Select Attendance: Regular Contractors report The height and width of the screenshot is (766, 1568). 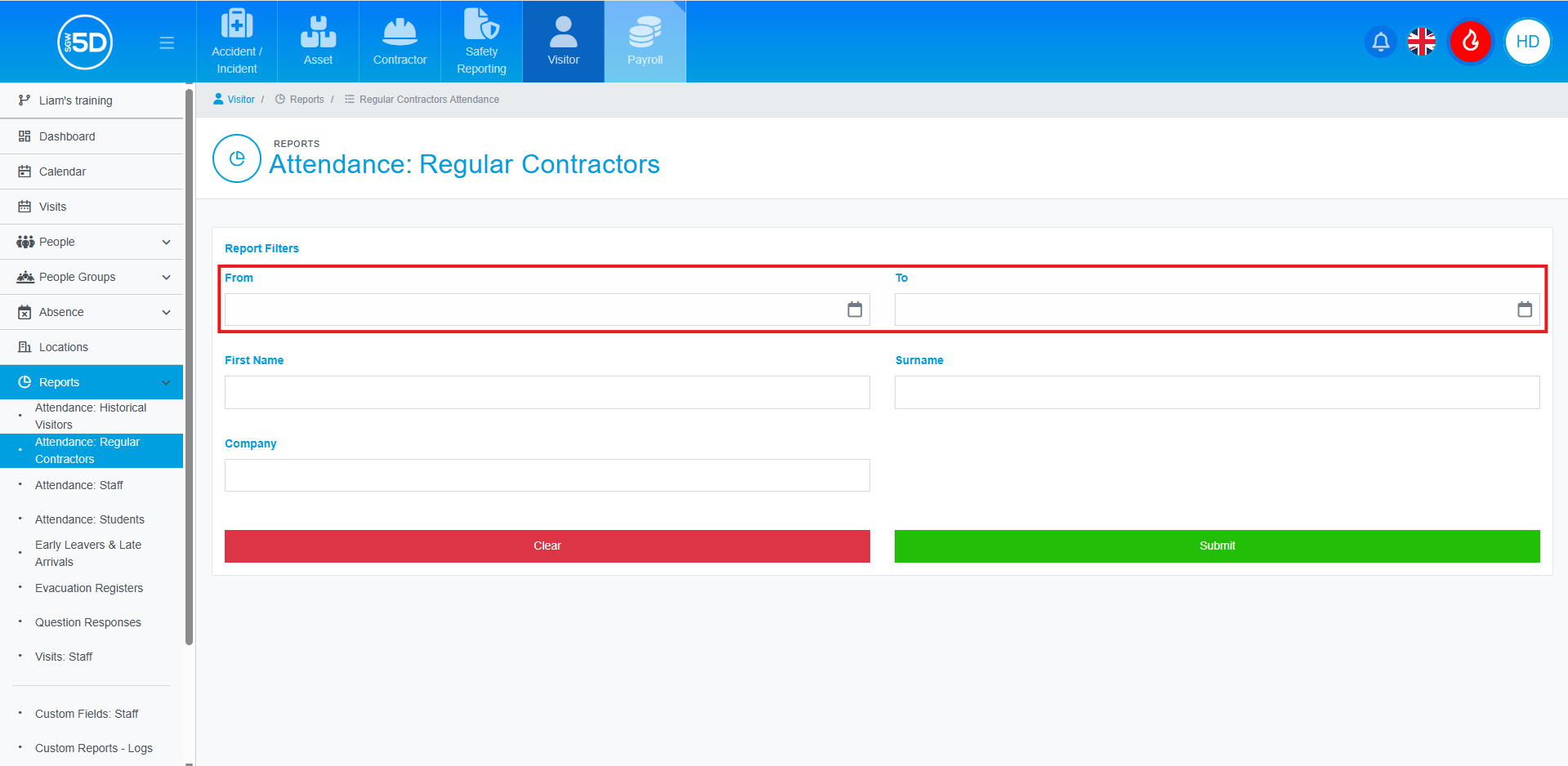[x=92, y=451]
